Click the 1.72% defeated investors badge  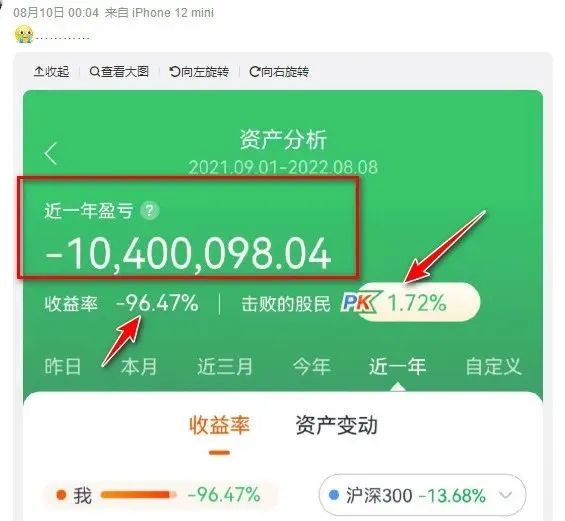tap(420, 302)
